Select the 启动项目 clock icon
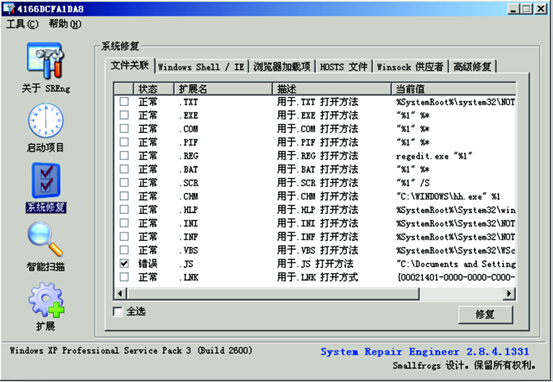Screen dimensions: 553x382 pos(45,121)
